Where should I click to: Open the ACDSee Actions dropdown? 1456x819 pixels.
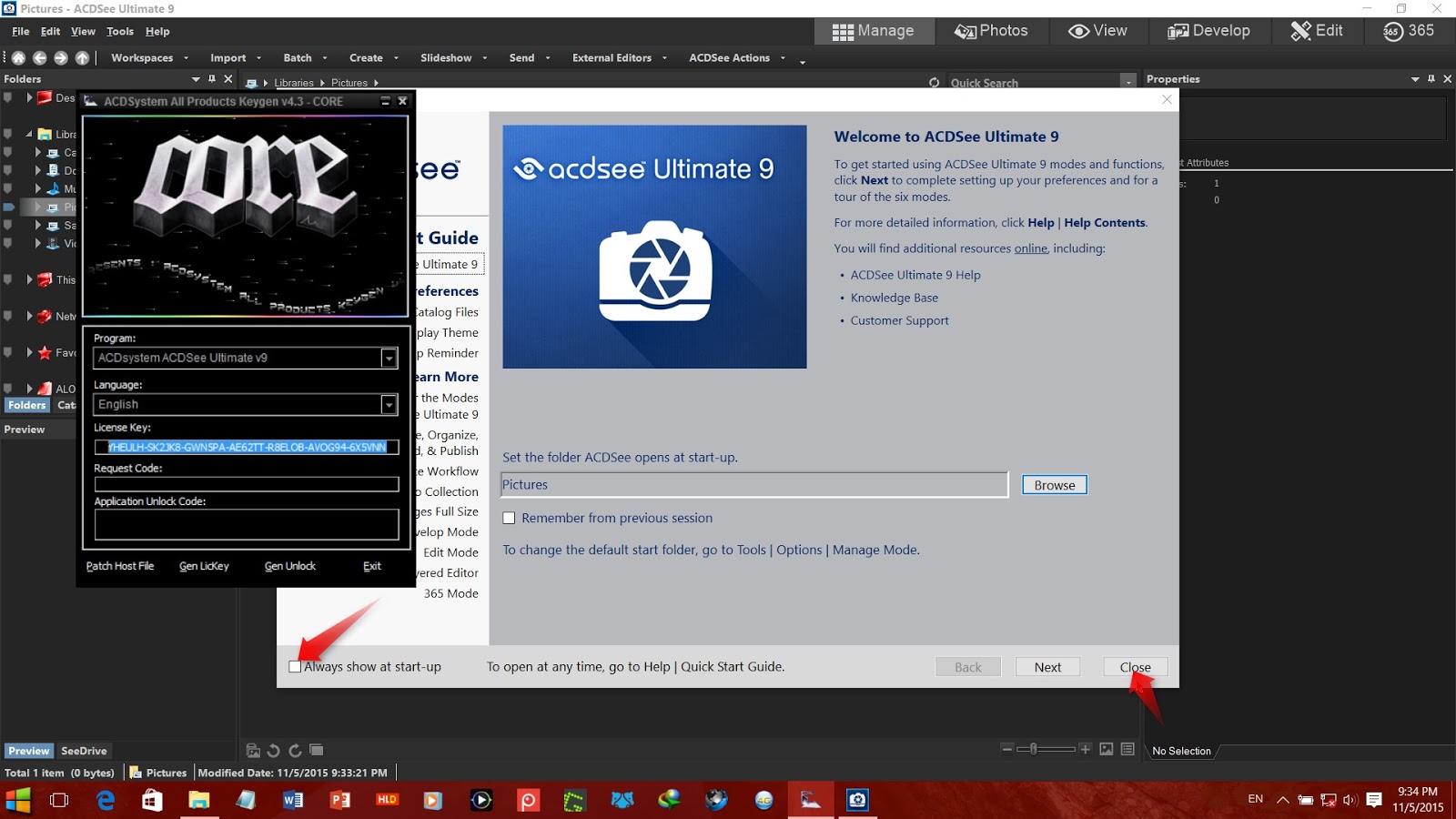(737, 57)
